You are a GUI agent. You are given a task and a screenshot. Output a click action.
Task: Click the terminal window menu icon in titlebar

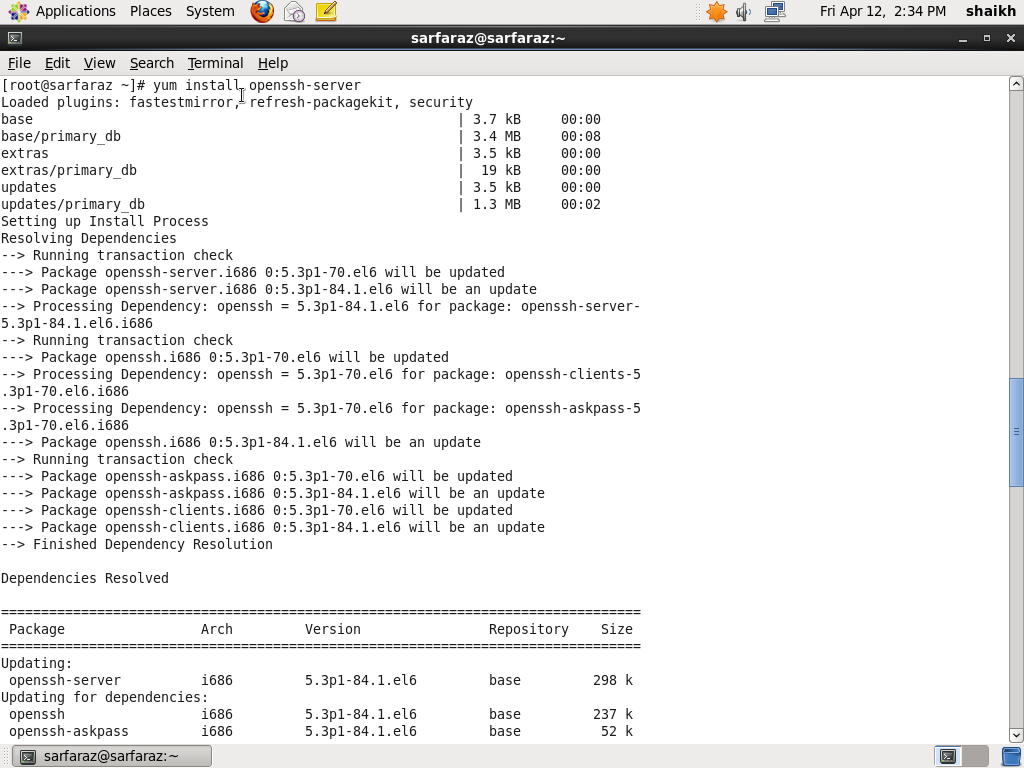(x=14, y=38)
